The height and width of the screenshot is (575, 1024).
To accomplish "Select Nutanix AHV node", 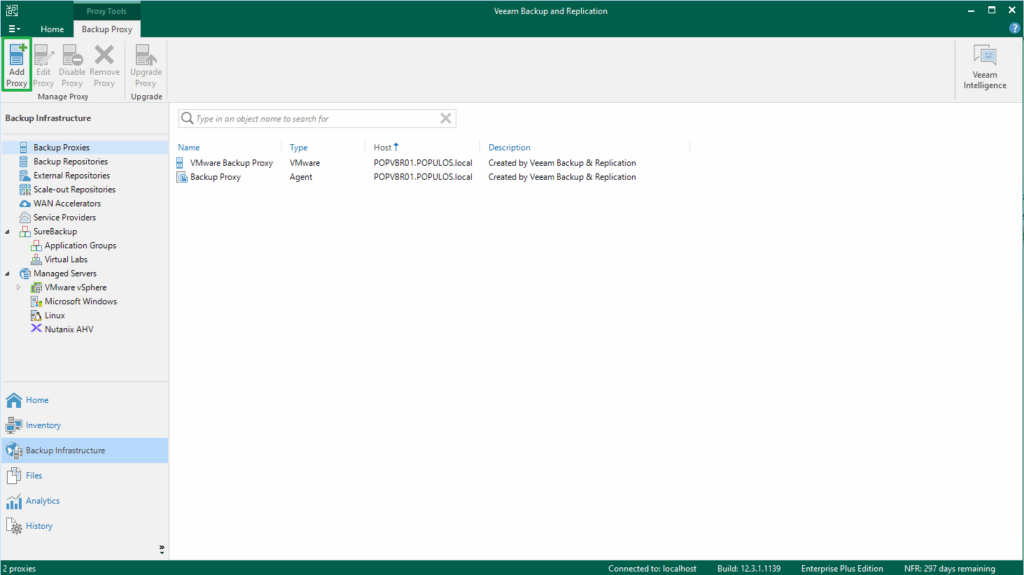I will pos(69,329).
